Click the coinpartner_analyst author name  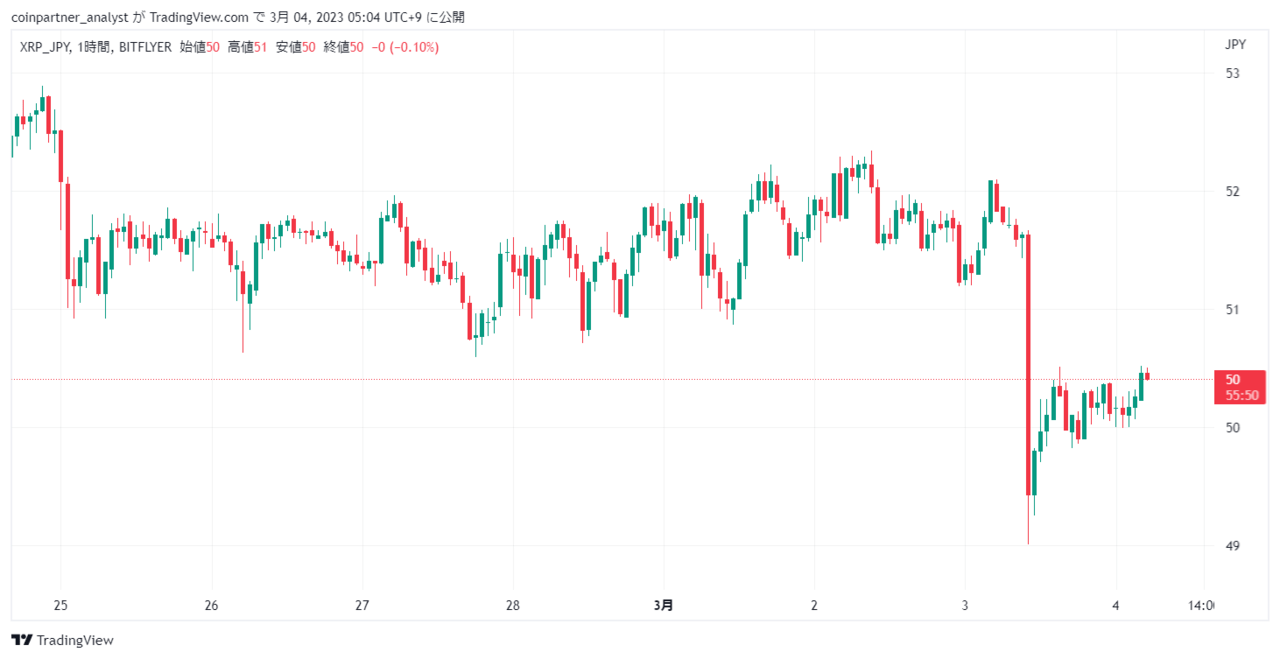point(69,17)
